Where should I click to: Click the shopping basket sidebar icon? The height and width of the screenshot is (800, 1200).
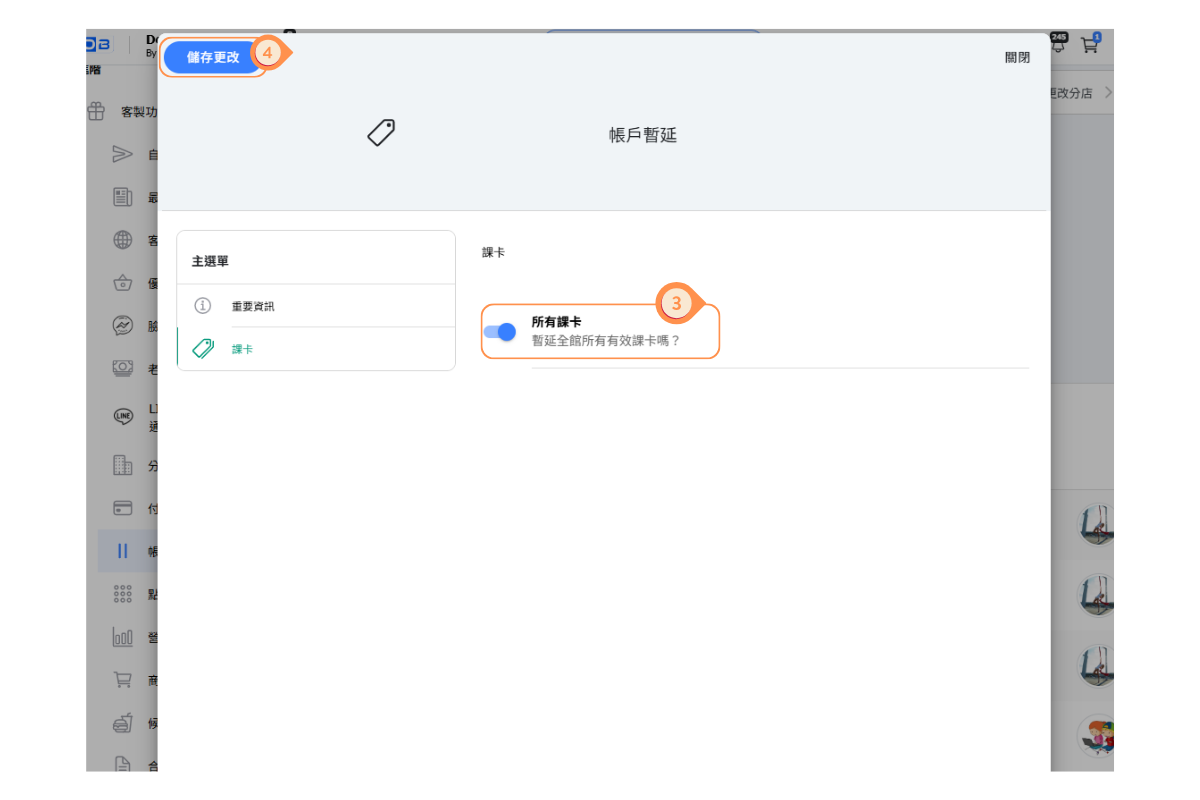[122, 283]
